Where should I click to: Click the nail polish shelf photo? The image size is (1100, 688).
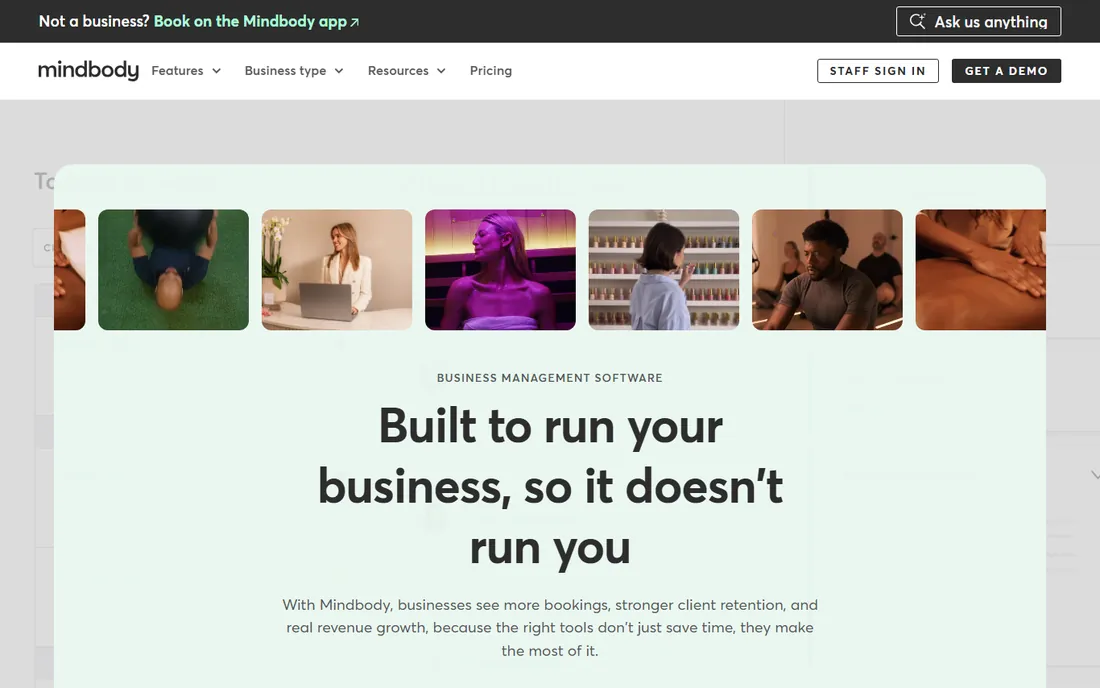pos(664,269)
